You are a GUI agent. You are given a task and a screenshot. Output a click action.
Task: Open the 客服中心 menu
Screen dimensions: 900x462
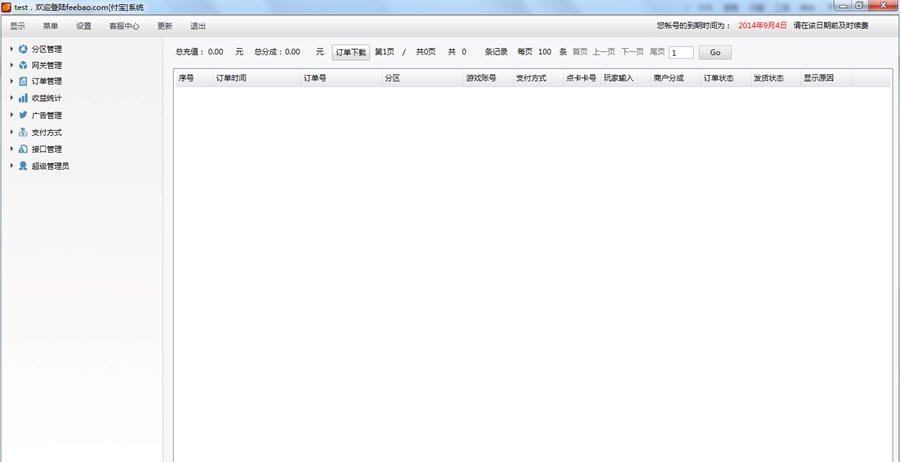125,26
